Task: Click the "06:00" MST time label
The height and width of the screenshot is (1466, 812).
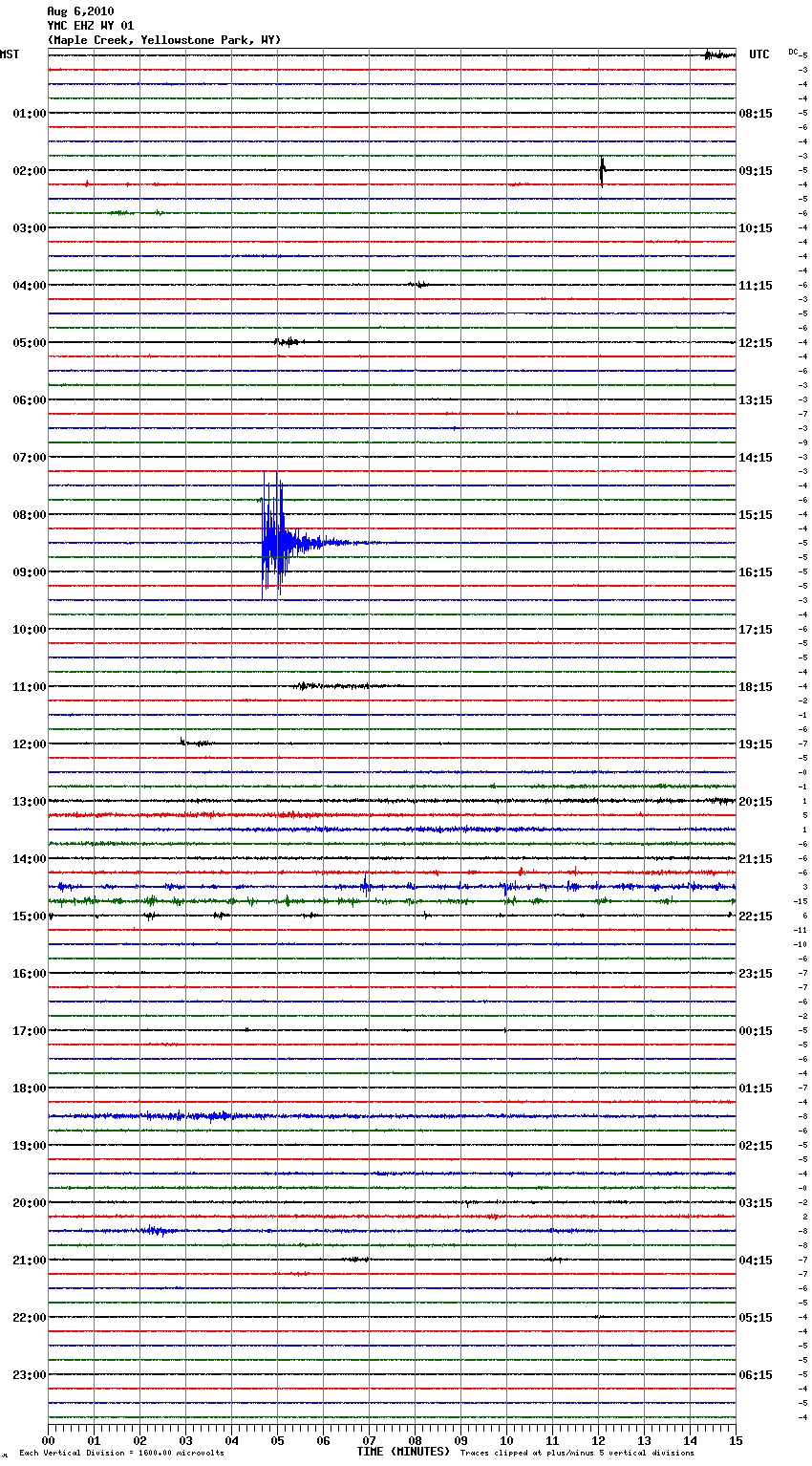Action: tap(30, 400)
